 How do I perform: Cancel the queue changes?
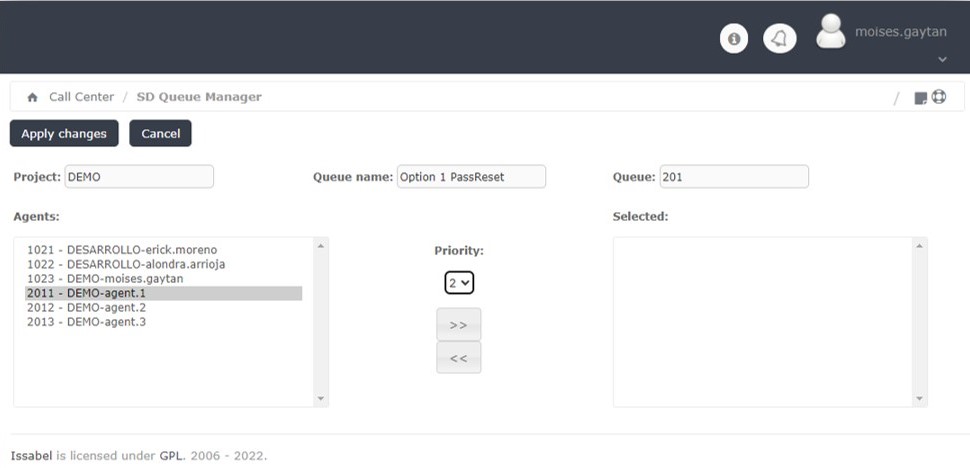[160, 134]
